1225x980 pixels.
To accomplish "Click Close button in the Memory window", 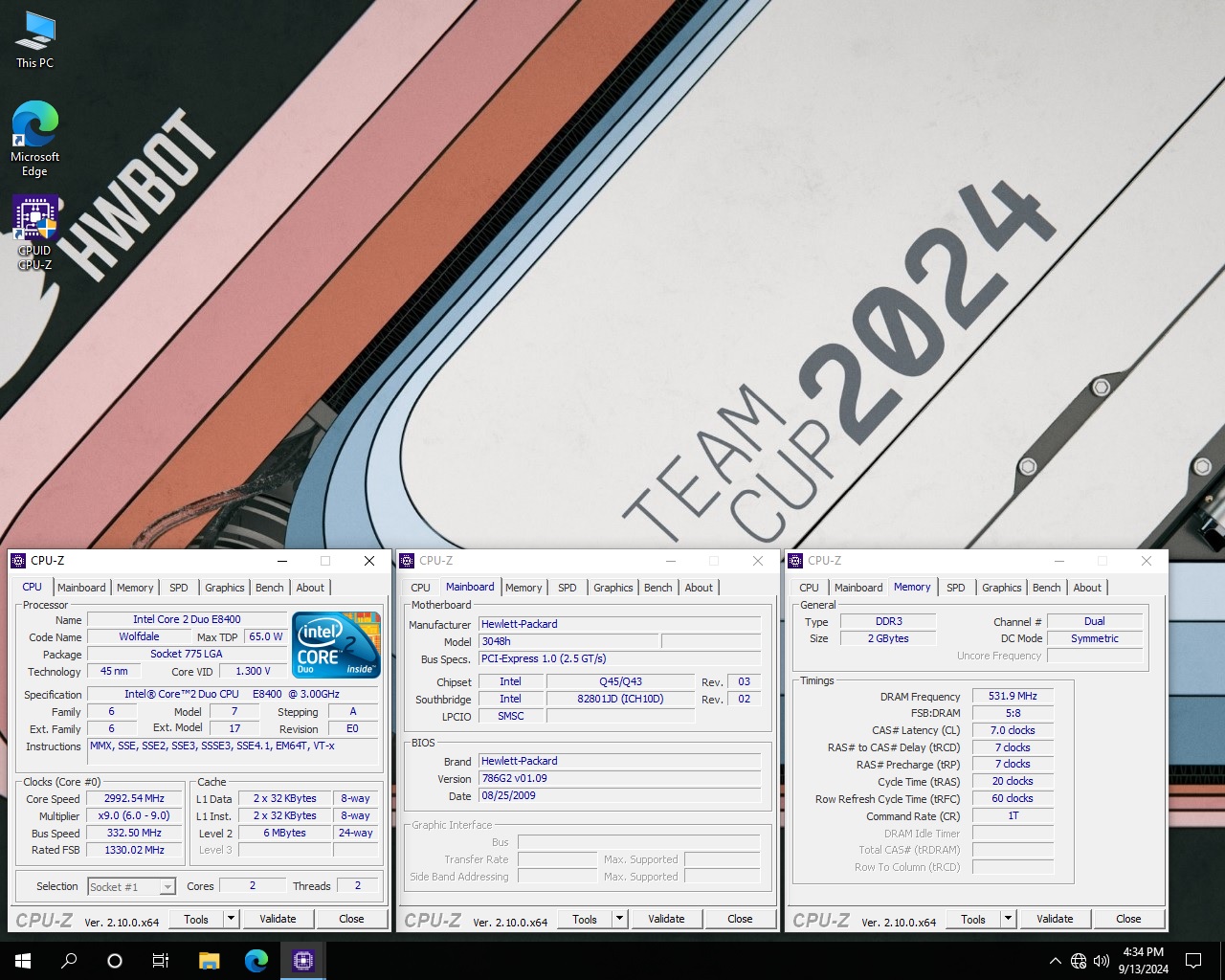I will (x=1128, y=919).
